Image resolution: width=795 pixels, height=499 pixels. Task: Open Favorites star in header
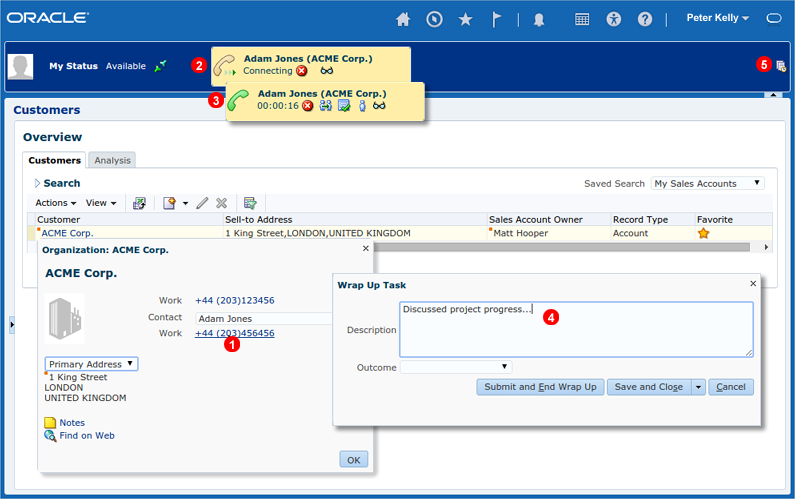(465, 19)
